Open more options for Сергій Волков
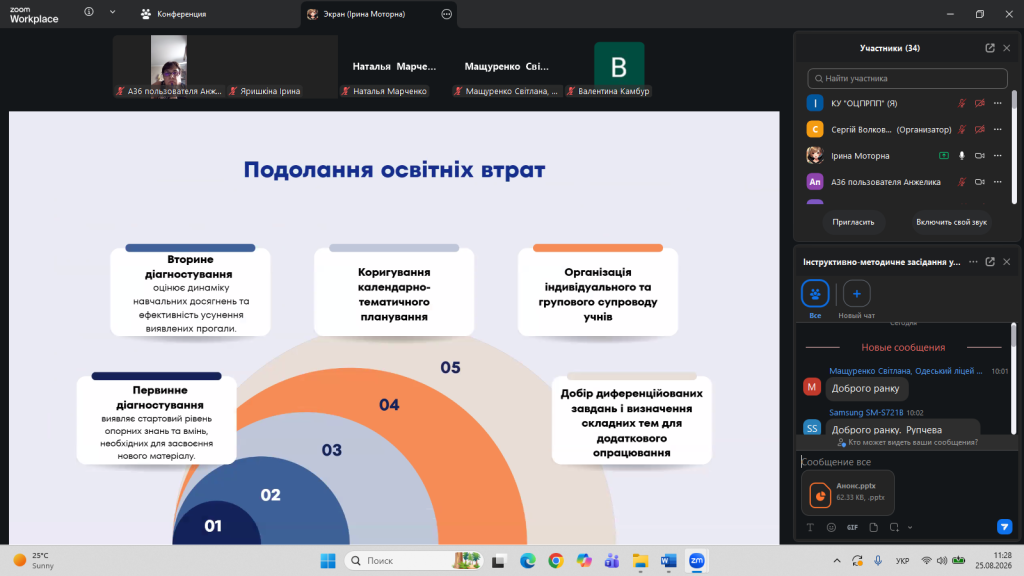 tap(997, 129)
